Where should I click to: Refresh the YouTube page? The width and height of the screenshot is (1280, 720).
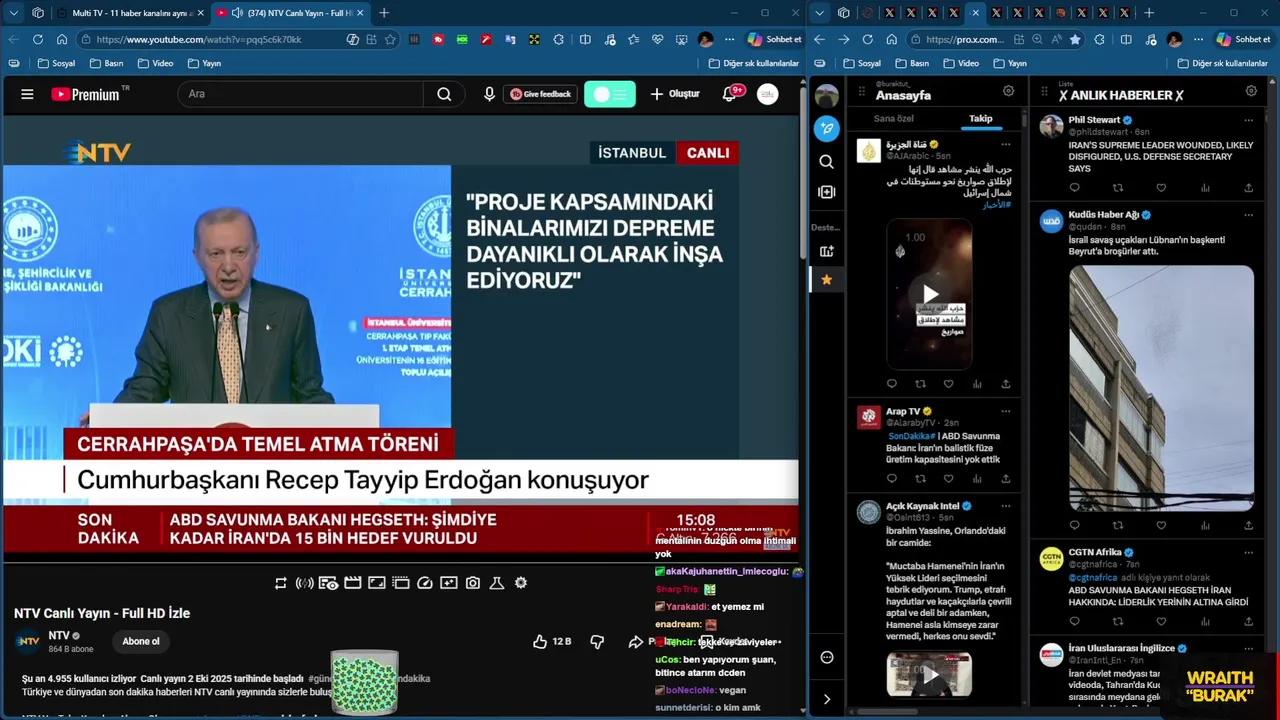(x=38, y=39)
